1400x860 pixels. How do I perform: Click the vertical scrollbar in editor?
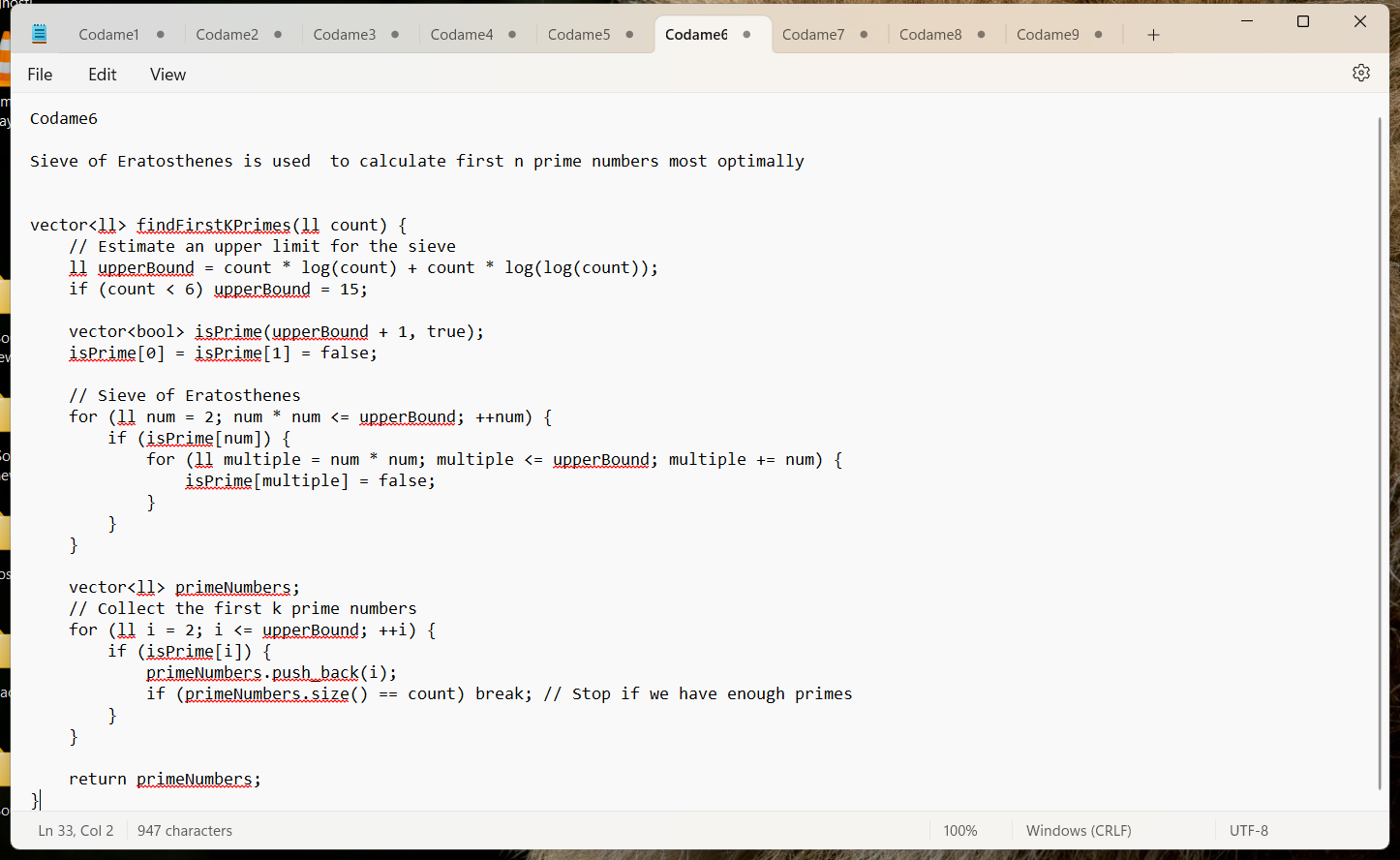[x=1379, y=452]
